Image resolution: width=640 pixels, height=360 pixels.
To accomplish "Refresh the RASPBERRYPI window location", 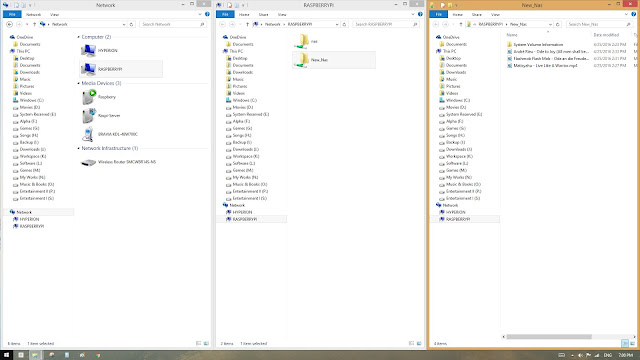I will click(344, 24).
